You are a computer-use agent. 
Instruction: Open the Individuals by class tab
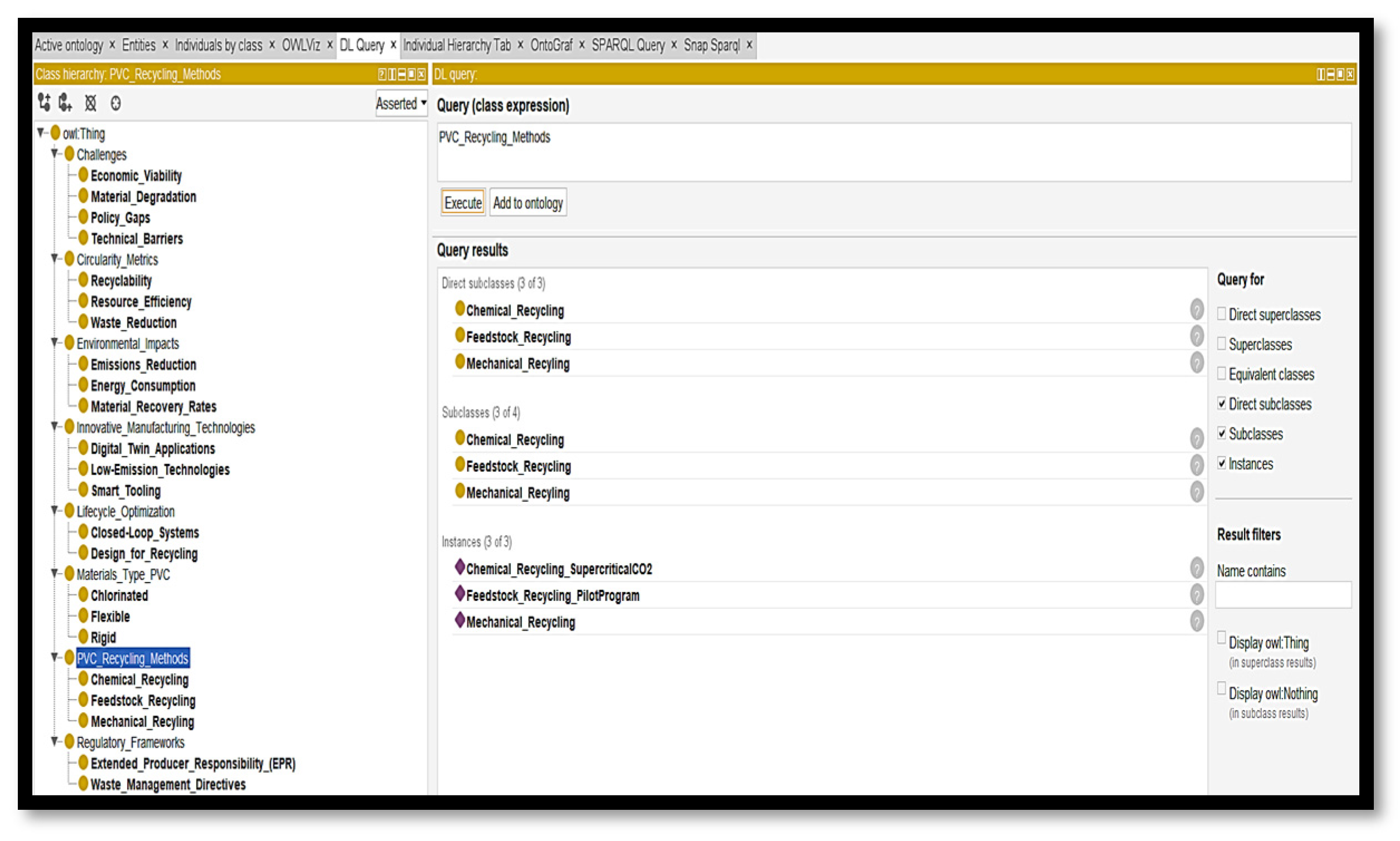pos(218,45)
